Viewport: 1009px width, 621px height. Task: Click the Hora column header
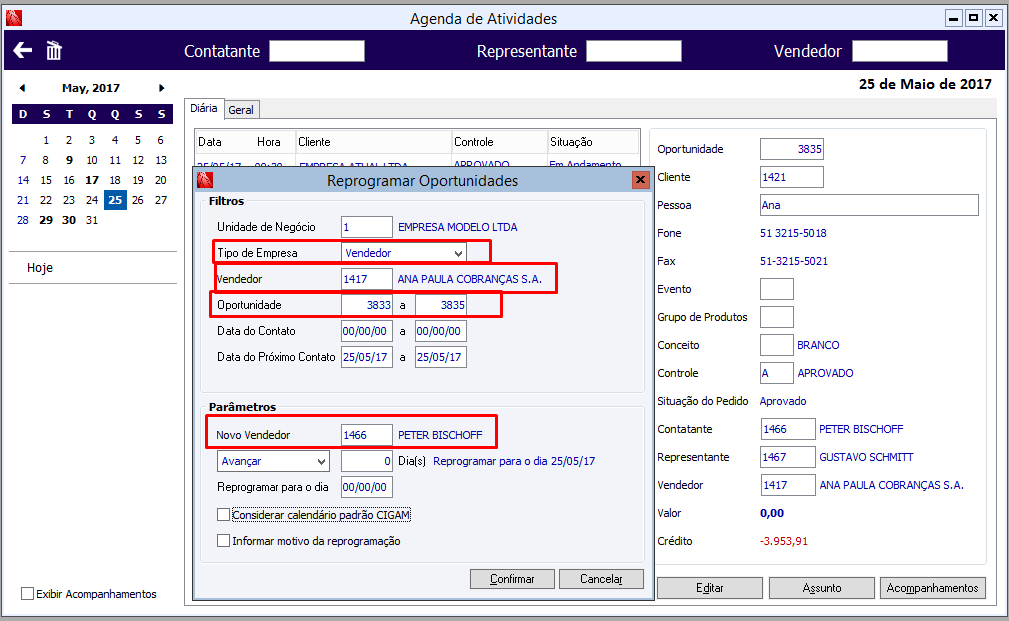268,142
